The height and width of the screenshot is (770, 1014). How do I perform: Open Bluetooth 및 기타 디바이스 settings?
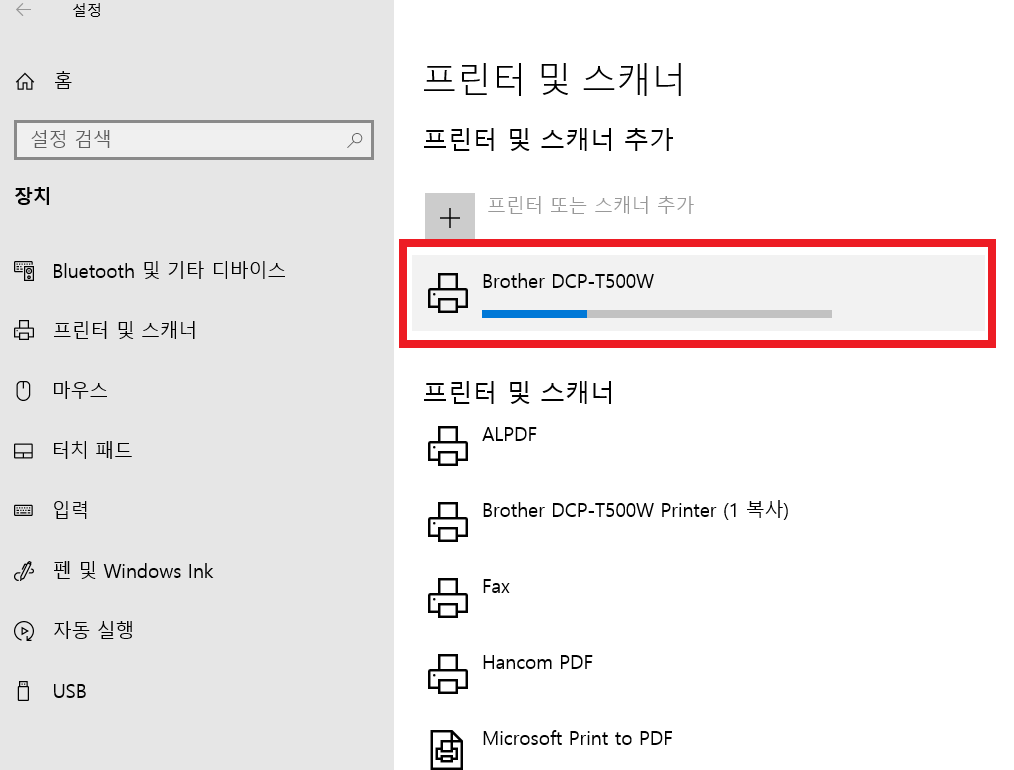point(169,270)
